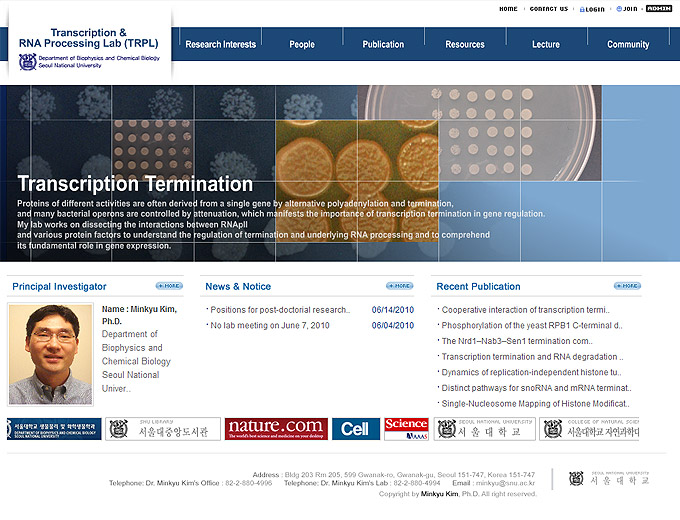This screenshot has width=680, height=520.
Task: Click the TRPL lab logo in header
Action: click(88, 46)
